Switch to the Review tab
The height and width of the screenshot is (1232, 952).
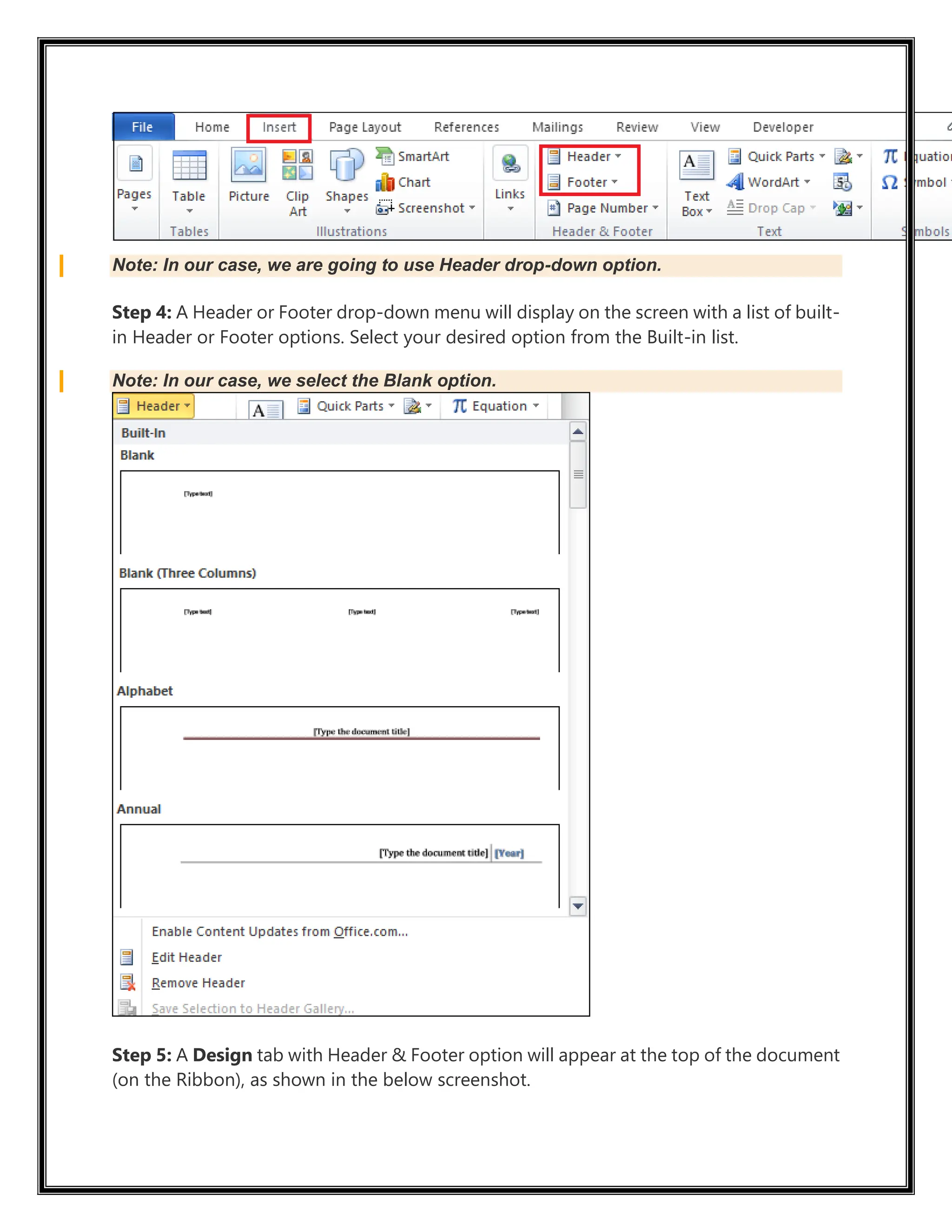click(637, 127)
